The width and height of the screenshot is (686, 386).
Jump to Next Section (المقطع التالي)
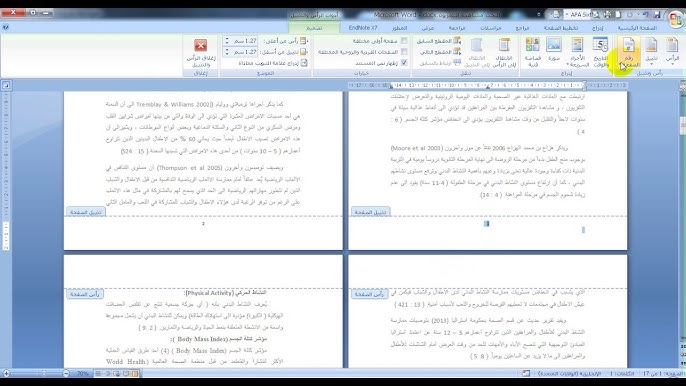point(440,52)
